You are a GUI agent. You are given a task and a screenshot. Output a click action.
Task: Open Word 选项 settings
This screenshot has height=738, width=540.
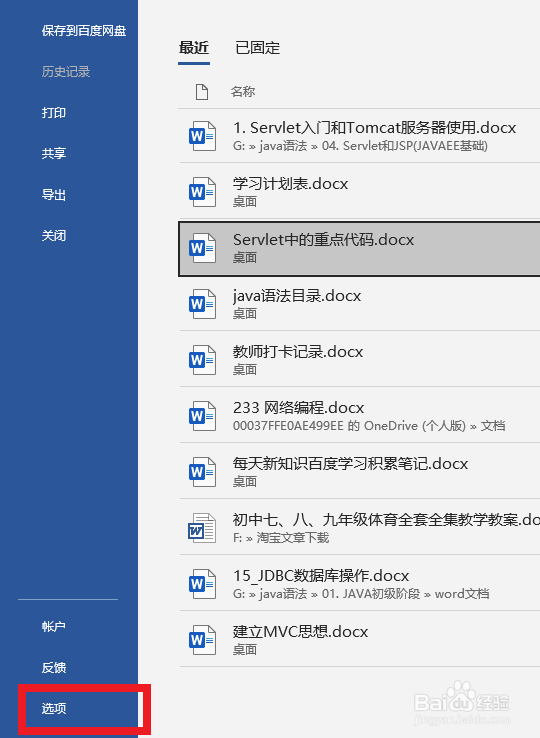pyautogui.click(x=54, y=708)
